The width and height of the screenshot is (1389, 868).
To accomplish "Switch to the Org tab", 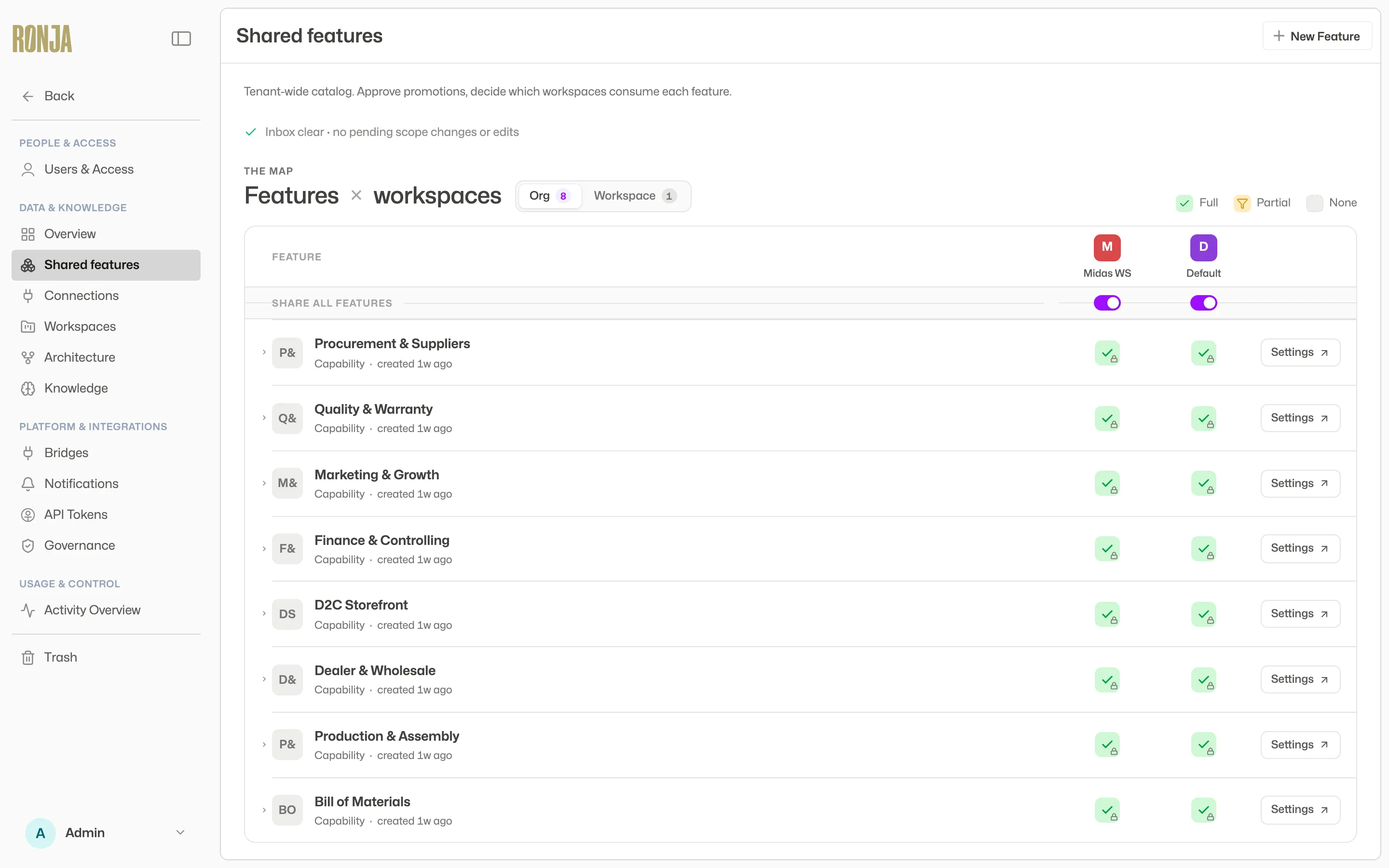I will coord(549,196).
